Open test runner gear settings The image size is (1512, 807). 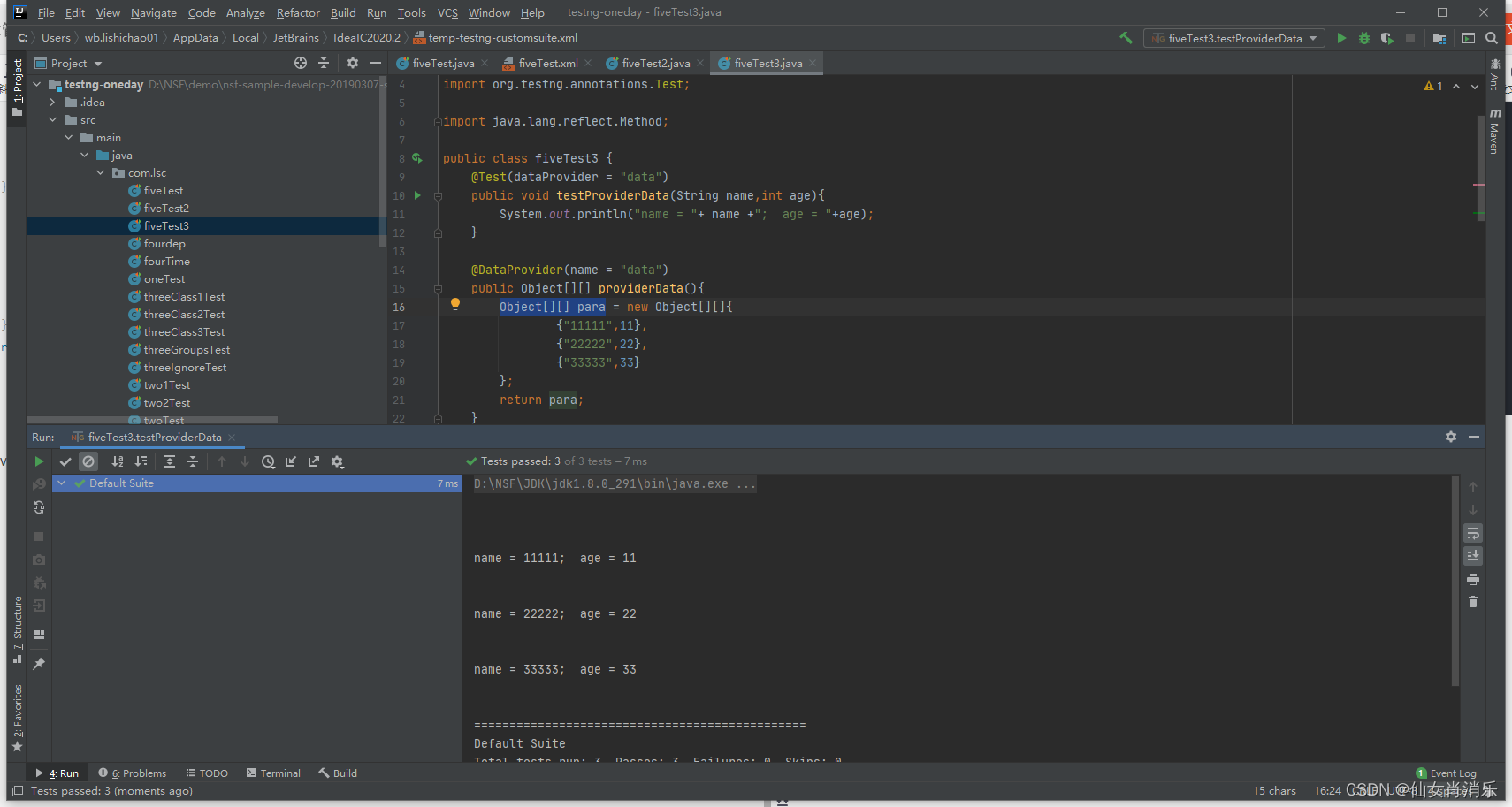tap(337, 461)
